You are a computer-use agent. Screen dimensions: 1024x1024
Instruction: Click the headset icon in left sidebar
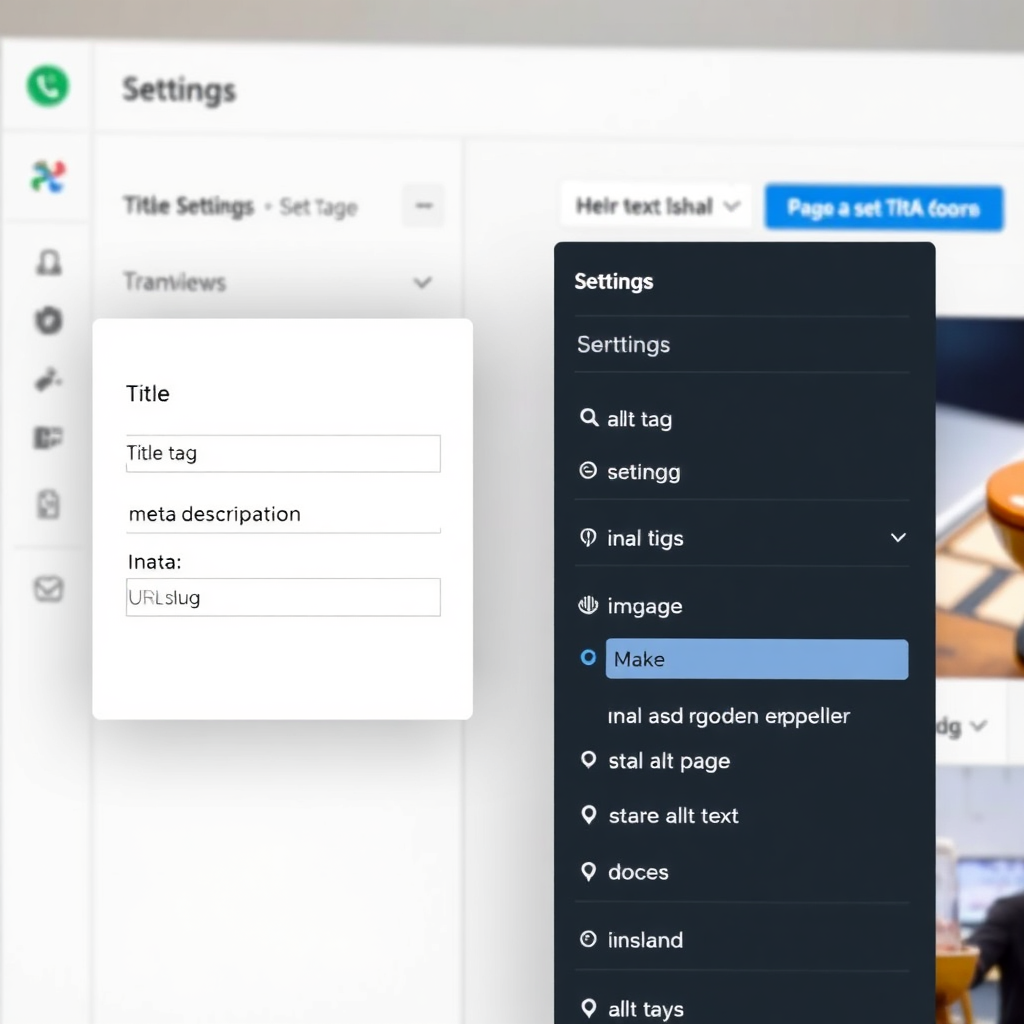48,263
